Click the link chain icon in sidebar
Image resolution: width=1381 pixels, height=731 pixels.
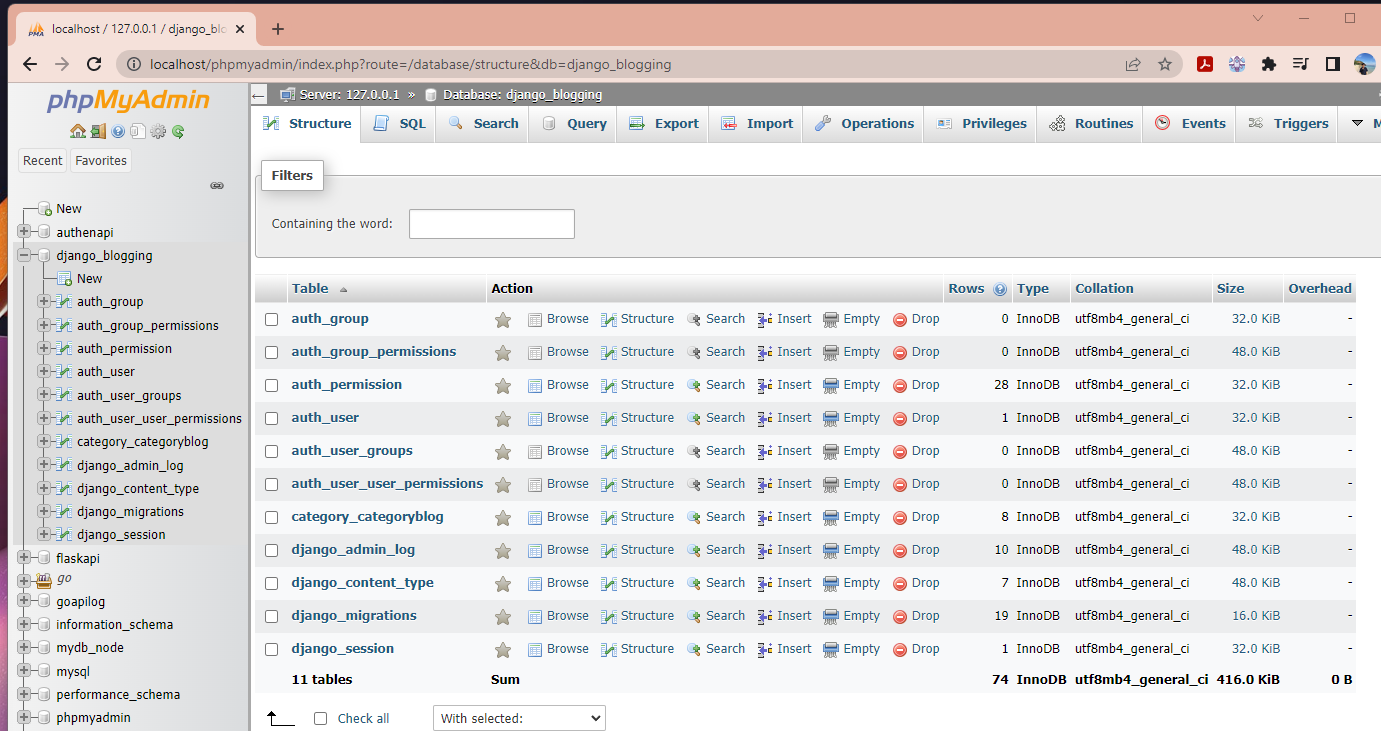(216, 186)
